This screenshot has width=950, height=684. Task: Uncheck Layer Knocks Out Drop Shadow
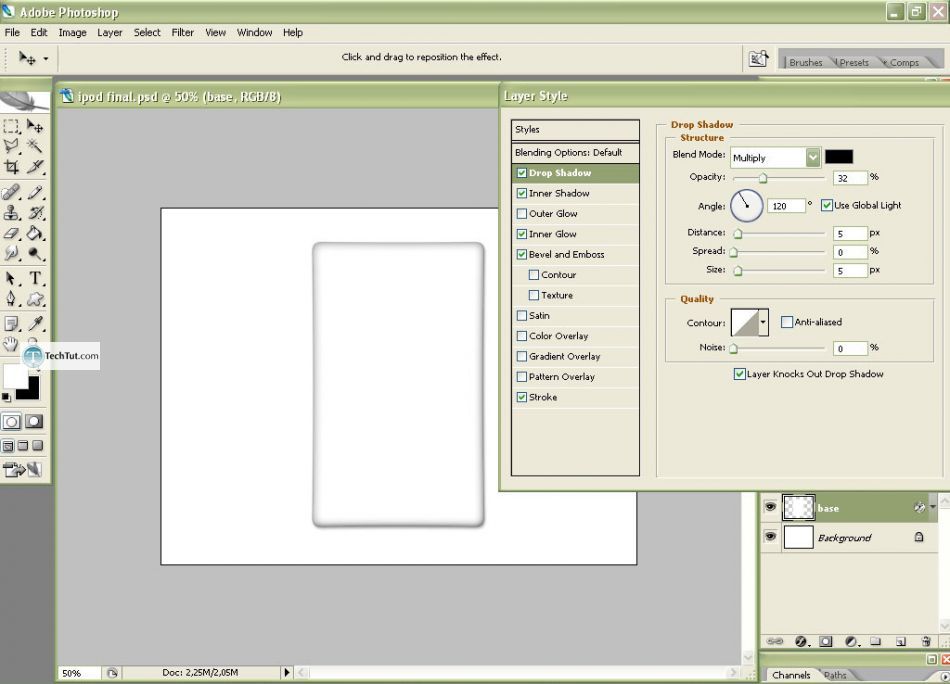(740, 374)
